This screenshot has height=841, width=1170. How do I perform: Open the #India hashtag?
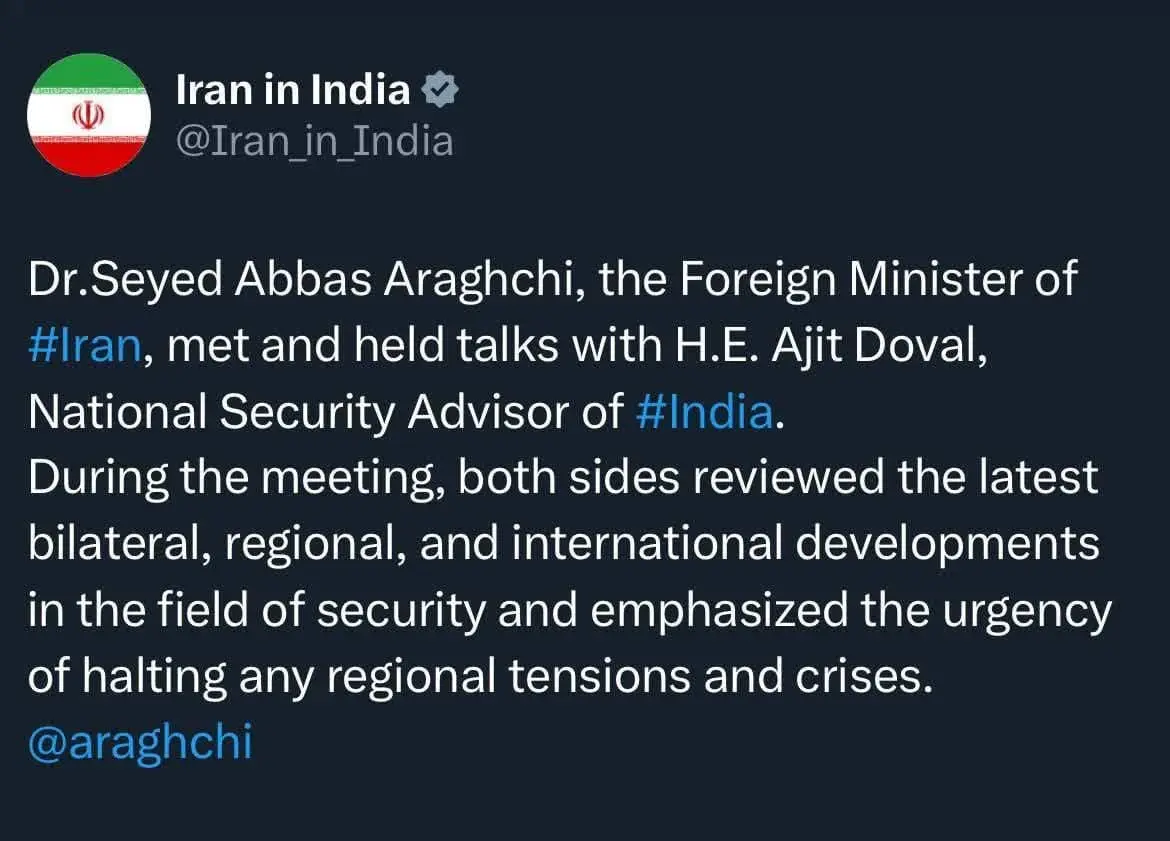click(704, 412)
